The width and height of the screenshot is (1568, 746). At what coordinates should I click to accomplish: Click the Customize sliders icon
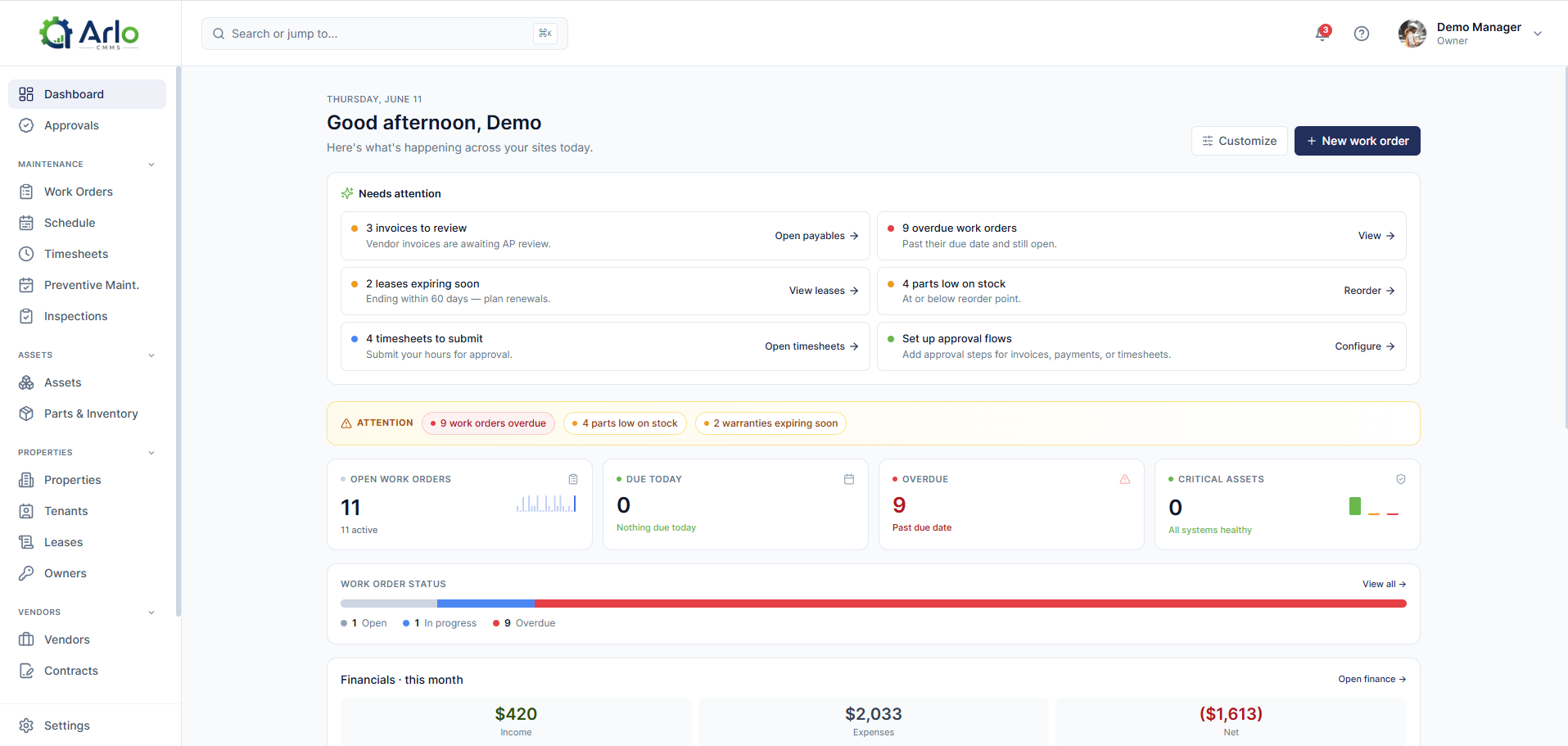pos(1208,141)
